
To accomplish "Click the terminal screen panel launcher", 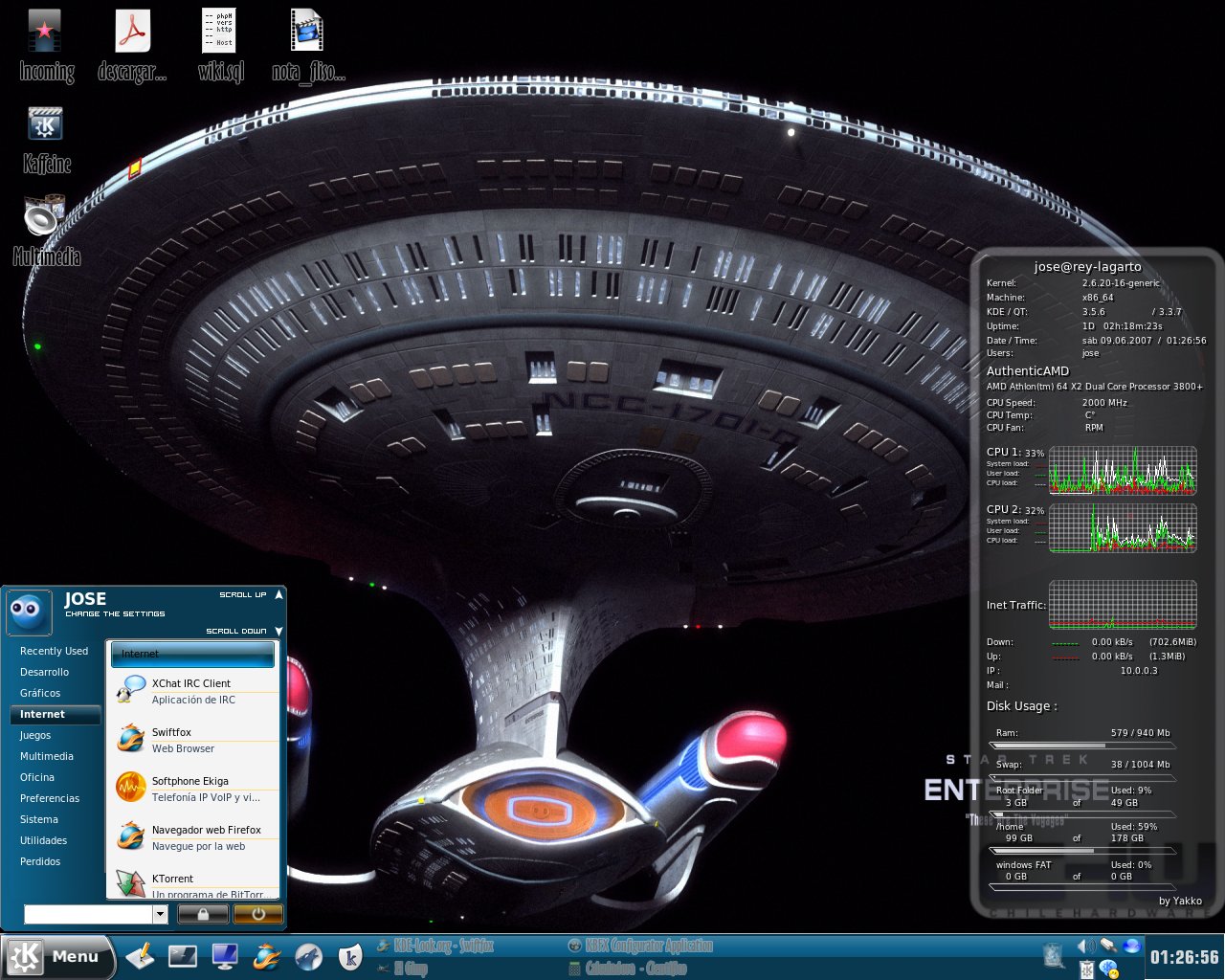I will pos(183,956).
